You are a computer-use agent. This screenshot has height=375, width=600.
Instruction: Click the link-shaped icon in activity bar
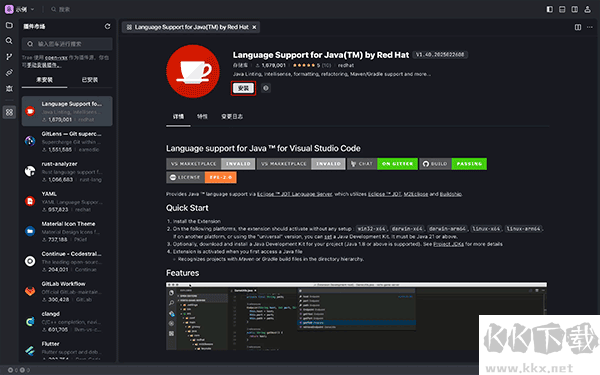[9, 73]
